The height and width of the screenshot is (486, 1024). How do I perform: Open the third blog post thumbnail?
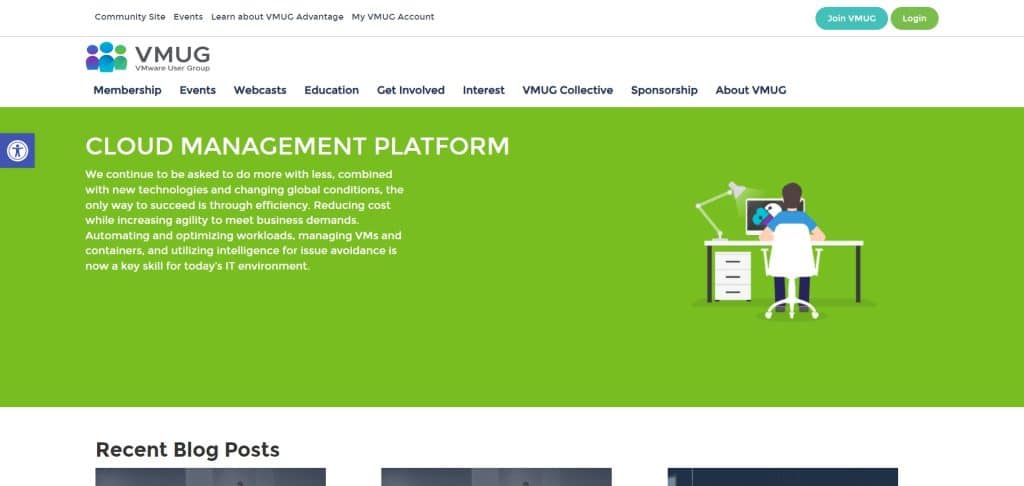(x=782, y=477)
